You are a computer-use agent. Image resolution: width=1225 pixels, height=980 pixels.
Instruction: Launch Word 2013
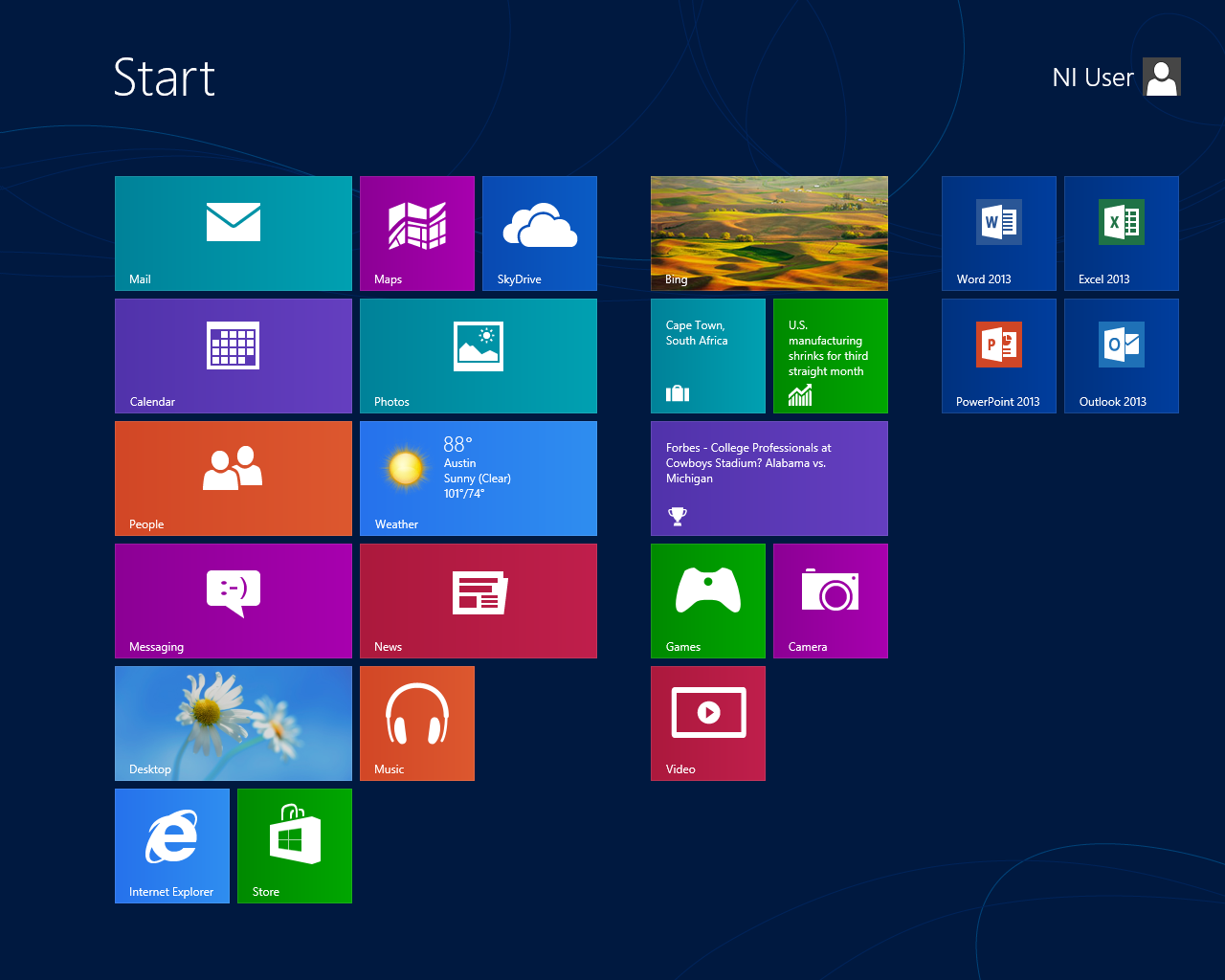(998, 233)
